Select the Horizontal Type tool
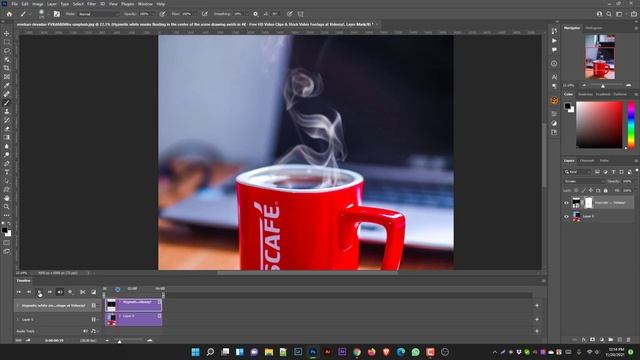 tap(7, 172)
